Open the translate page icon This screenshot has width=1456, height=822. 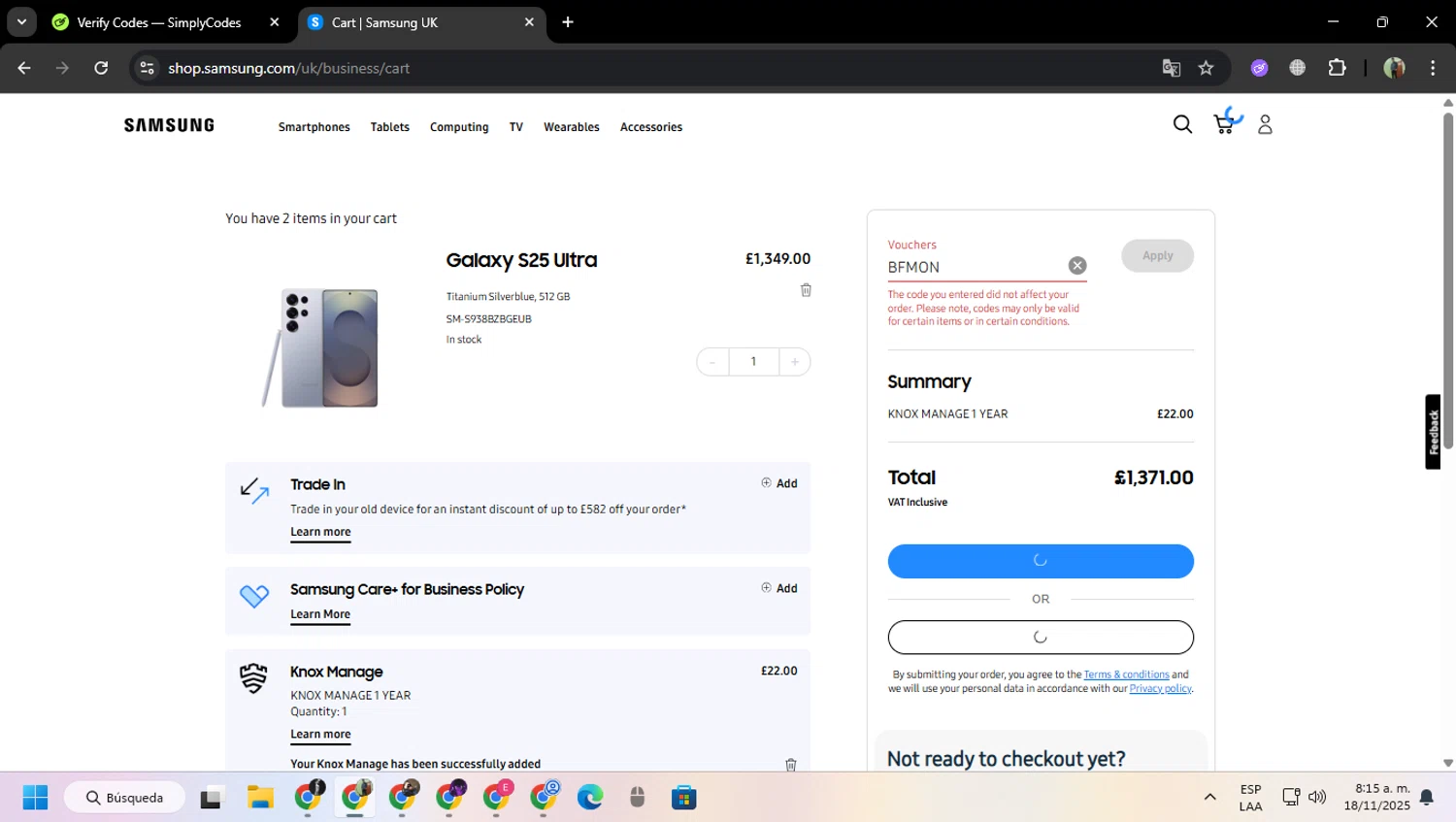pyautogui.click(x=1172, y=68)
